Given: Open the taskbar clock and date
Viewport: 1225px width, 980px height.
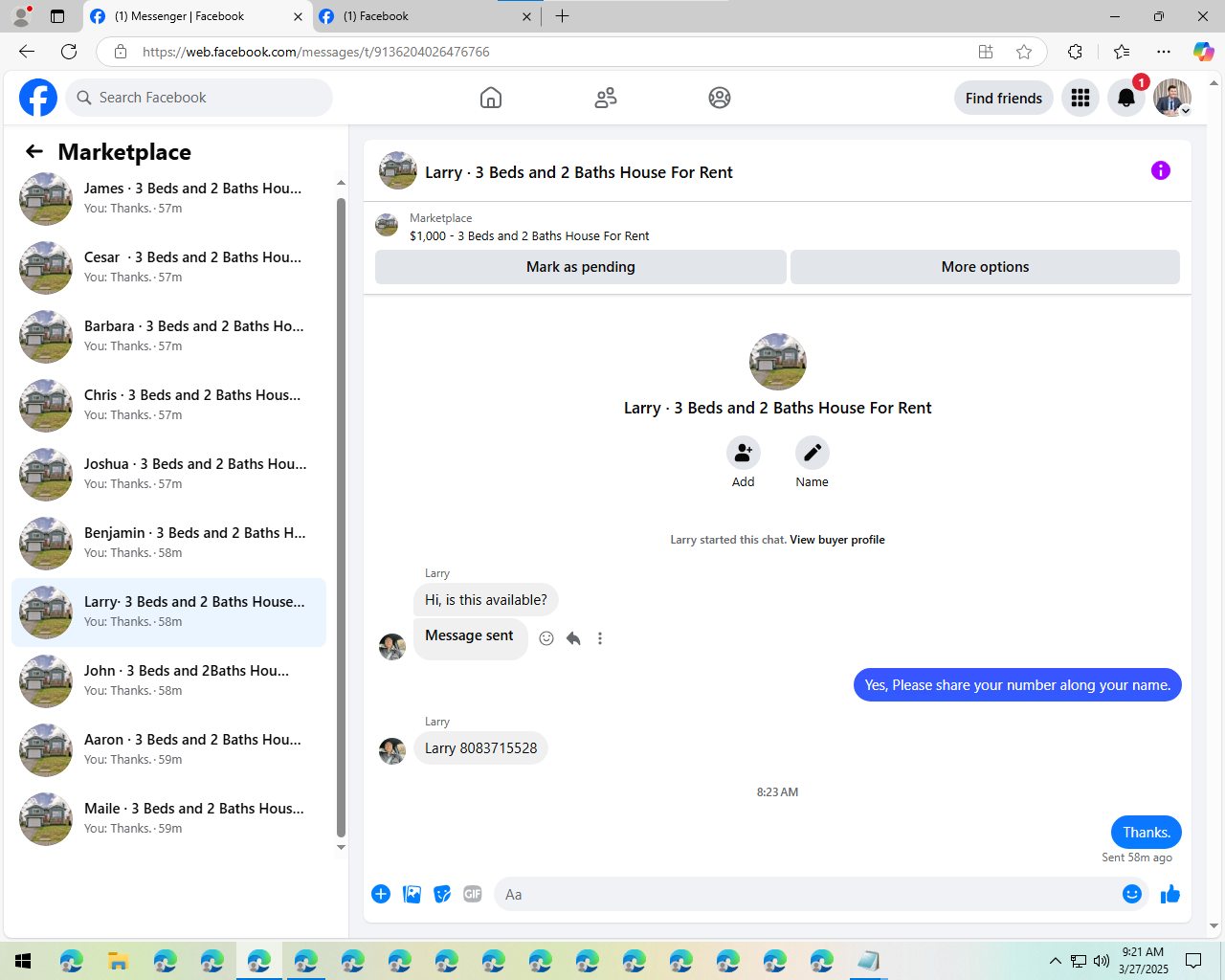Looking at the screenshot, I should pos(1144,961).
